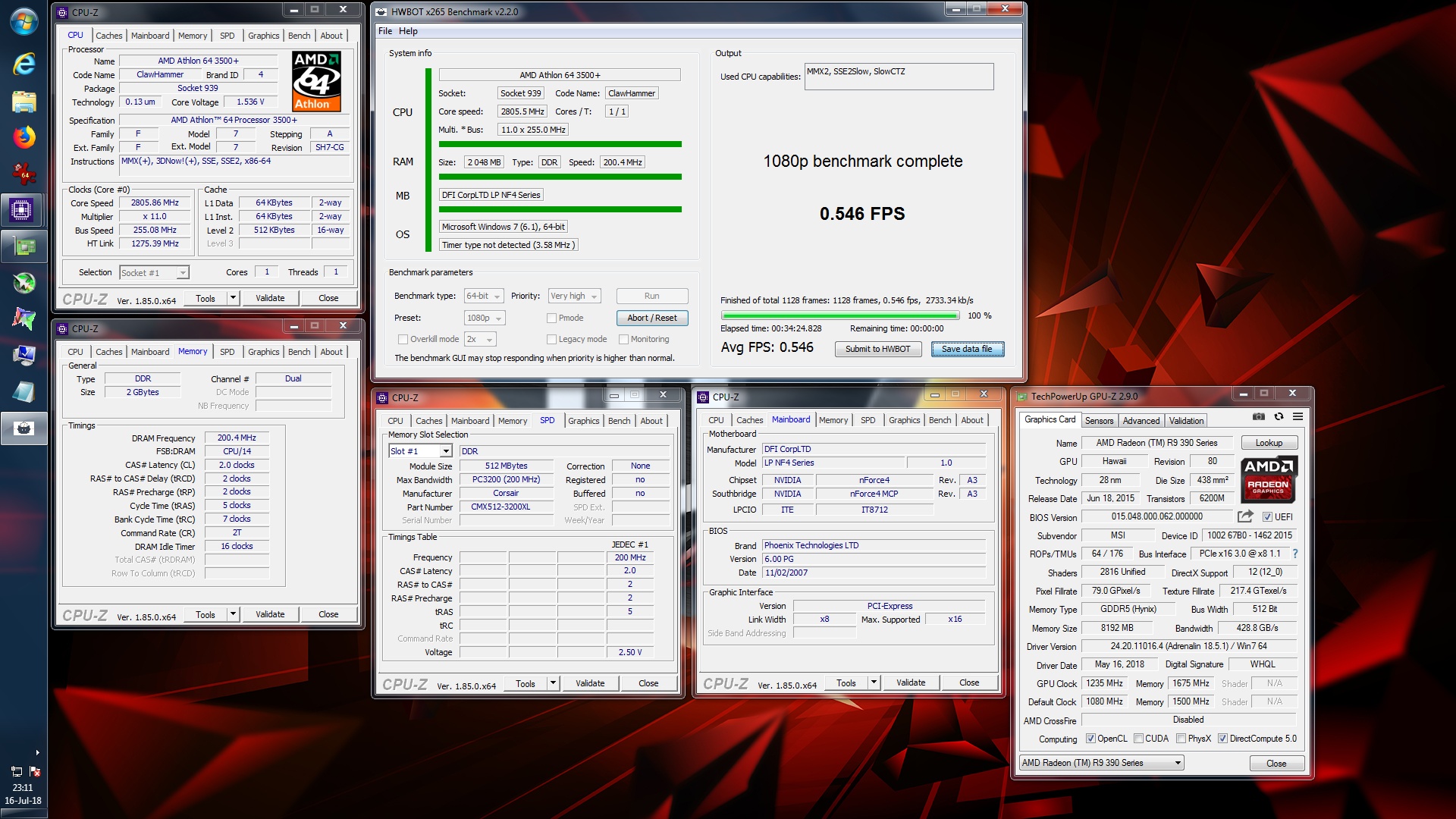The height and width of the screenshot is (819, 1456).
Task: Click the benchmark 100% progress bar
Action: (x=840, y=315)
